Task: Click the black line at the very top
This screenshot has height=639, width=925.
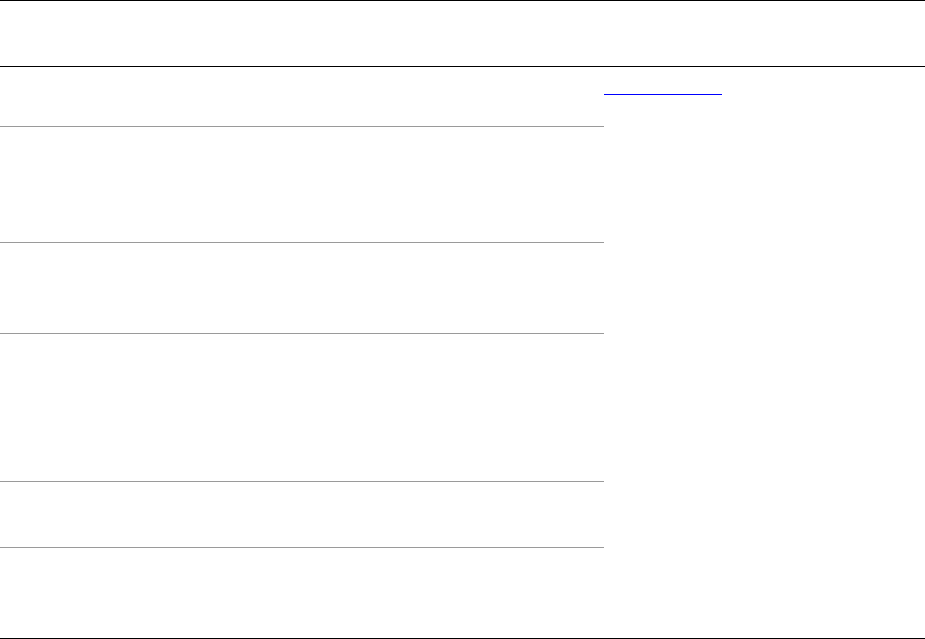Action: (462, 1)
